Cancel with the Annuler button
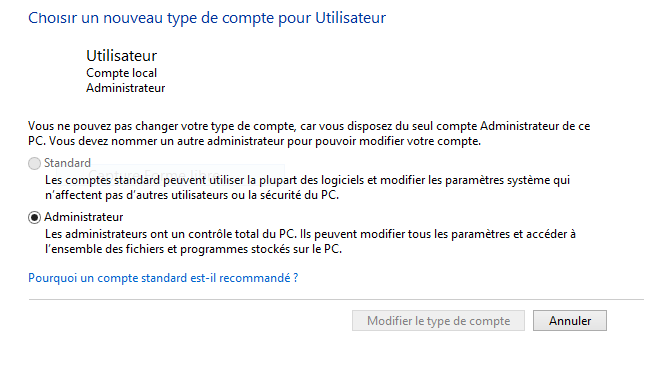The image size is (646, 365). pos(570,321)
